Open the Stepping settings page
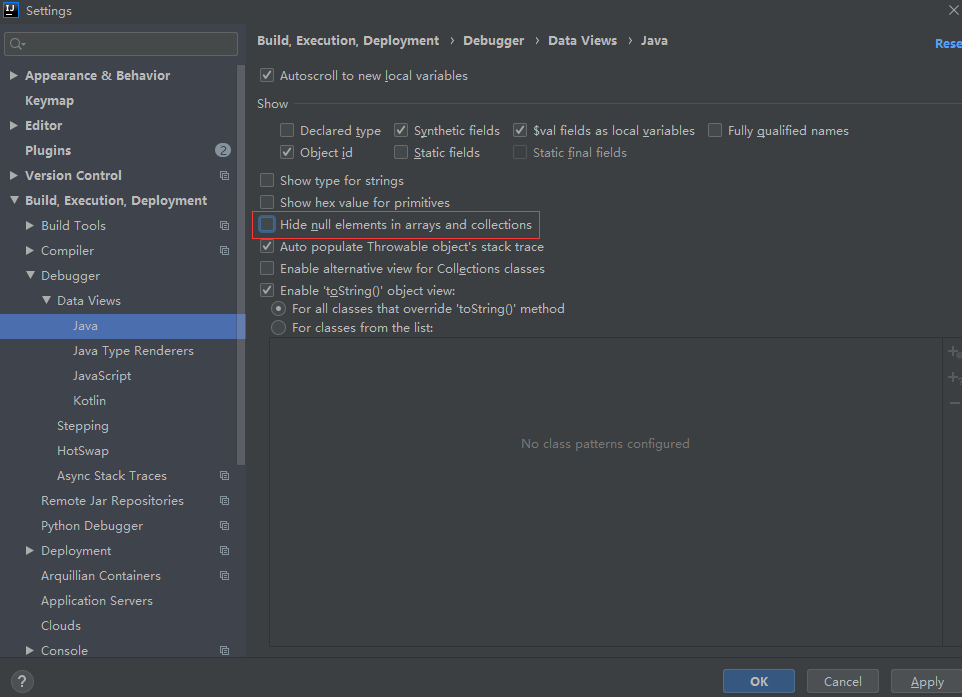 coord(83,426)
